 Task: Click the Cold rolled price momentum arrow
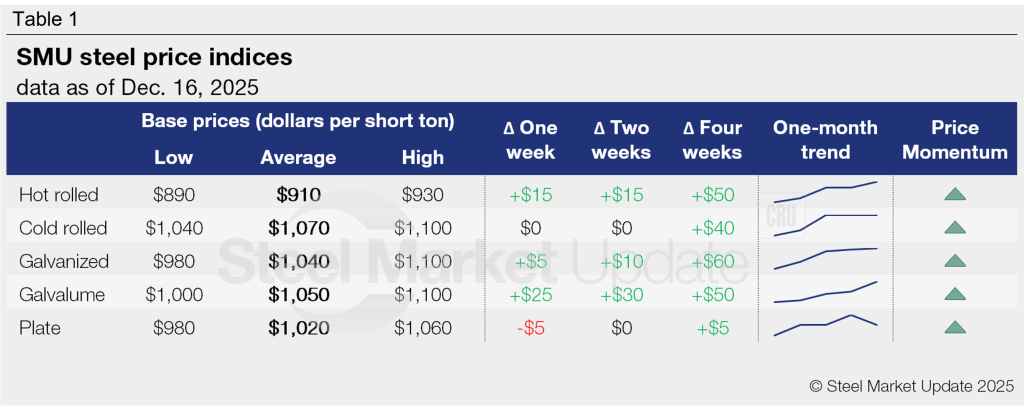pos(955,228)
